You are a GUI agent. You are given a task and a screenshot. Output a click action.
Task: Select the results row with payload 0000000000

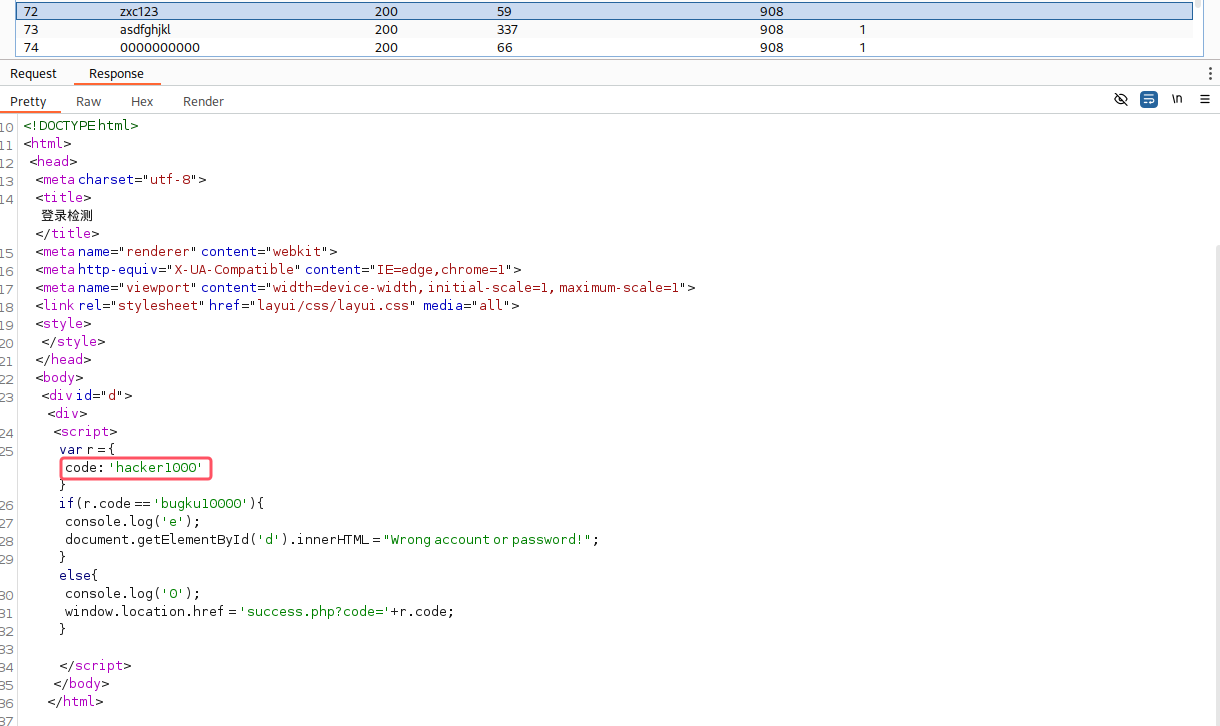(x=604, y=47)
